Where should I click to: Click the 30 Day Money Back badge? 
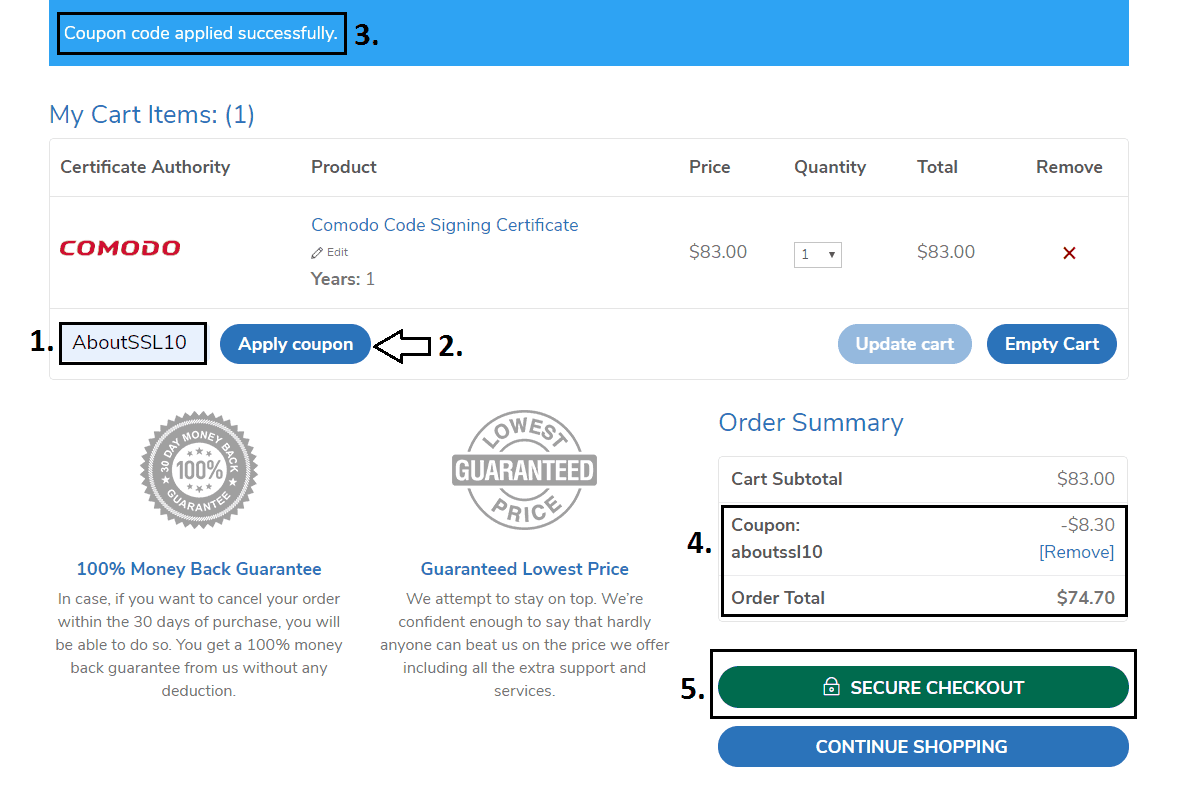click(x=199, y=469)
